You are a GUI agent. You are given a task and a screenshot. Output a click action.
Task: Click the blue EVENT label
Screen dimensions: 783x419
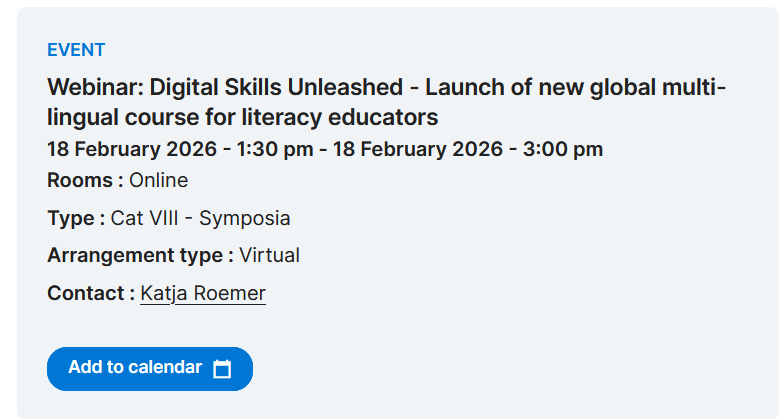tap(76, 50)
